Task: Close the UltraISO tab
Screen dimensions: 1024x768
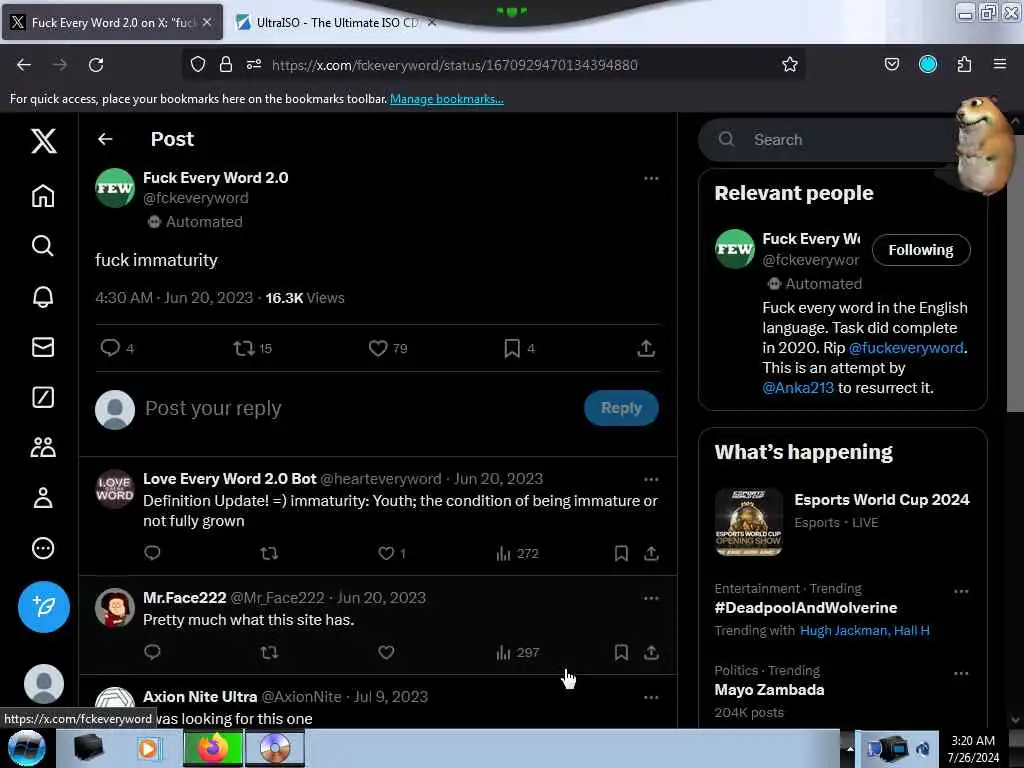Action: coord(431,22)
